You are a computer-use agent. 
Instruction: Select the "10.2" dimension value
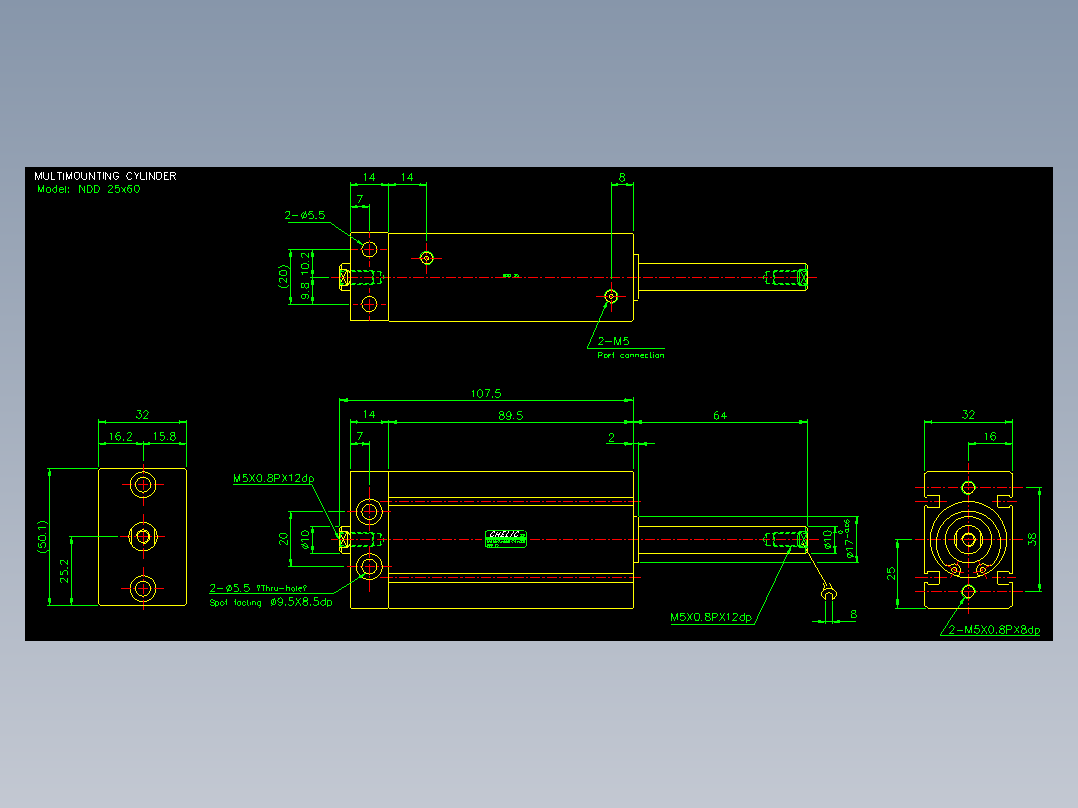point(305,263)
